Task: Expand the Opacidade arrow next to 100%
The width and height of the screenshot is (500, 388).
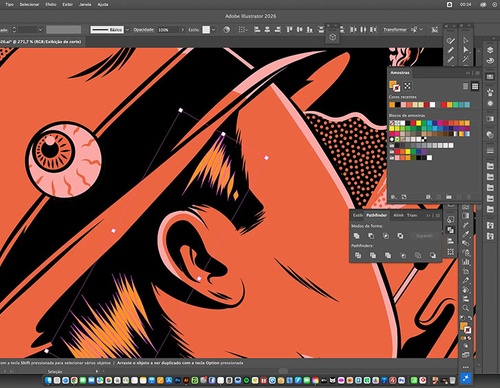Action: [183, 30]
